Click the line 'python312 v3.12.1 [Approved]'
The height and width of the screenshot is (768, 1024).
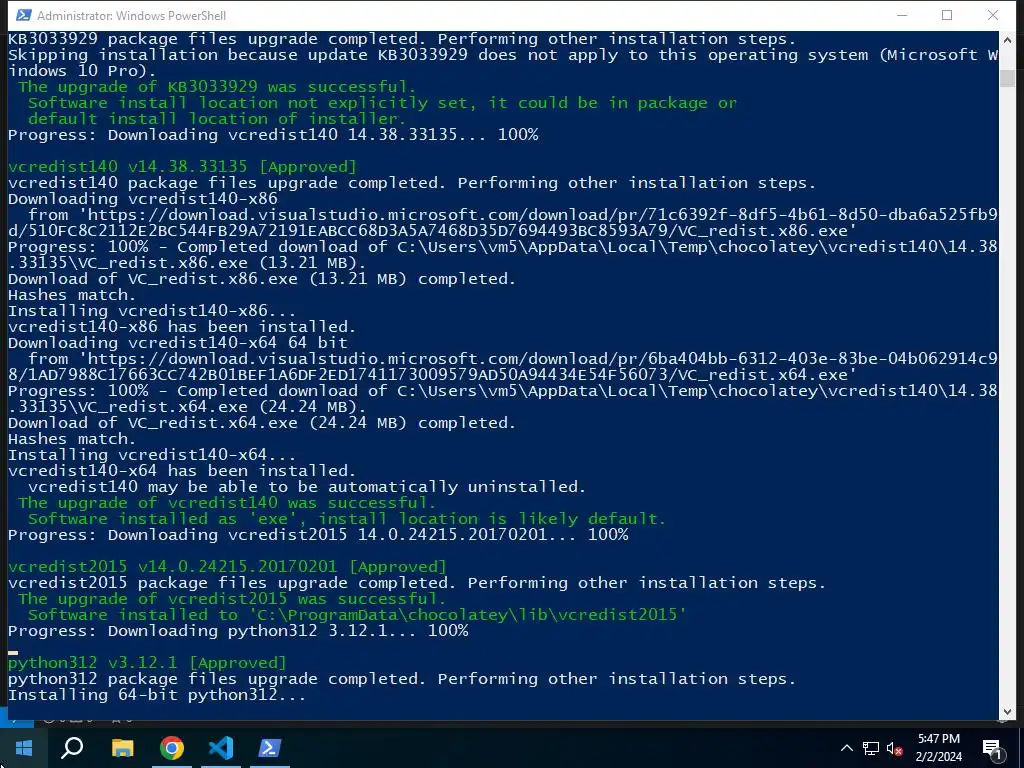point(147,663)
